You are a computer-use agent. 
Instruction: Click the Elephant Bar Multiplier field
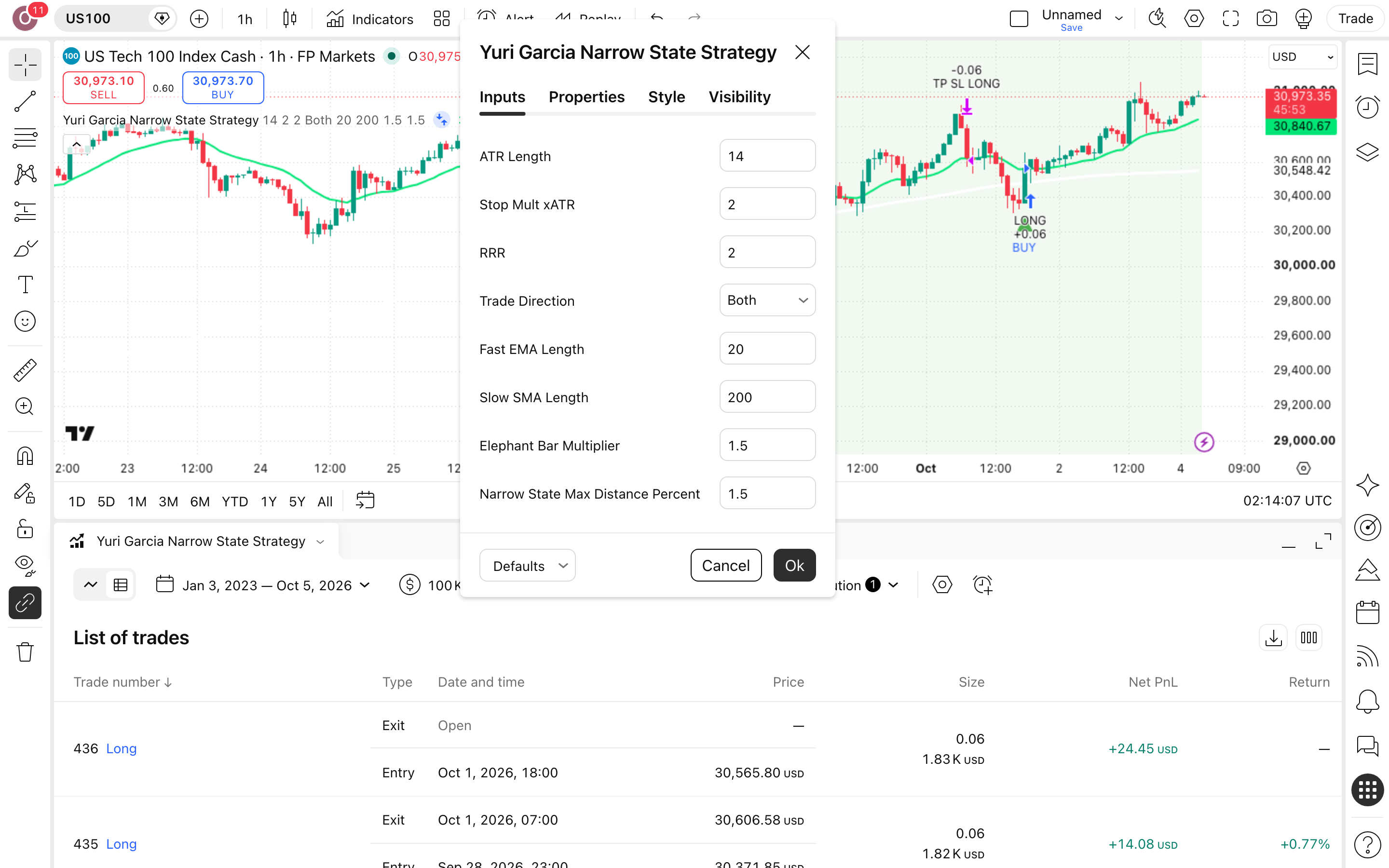coord(767,445)
